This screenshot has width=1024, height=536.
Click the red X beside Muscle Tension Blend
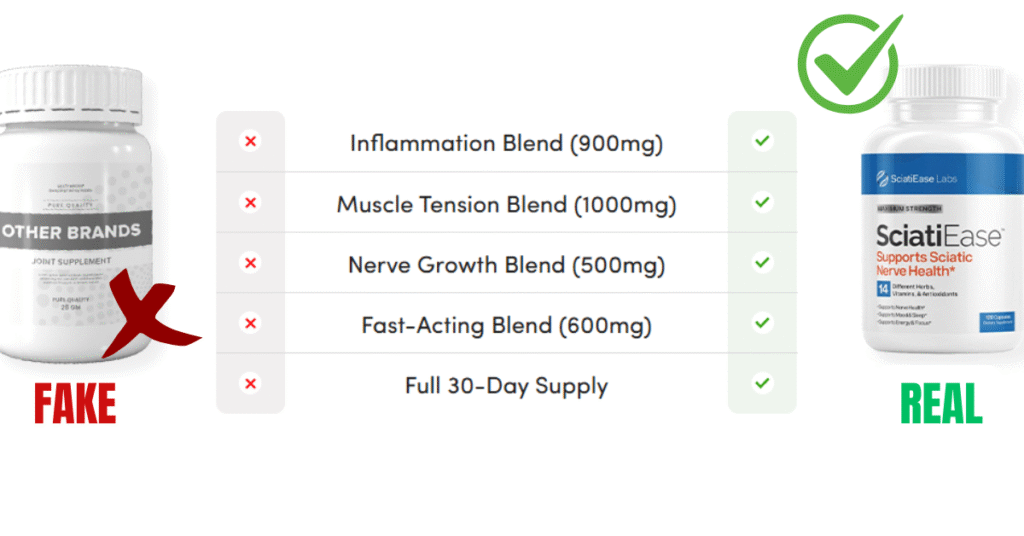tap(250, 202)
